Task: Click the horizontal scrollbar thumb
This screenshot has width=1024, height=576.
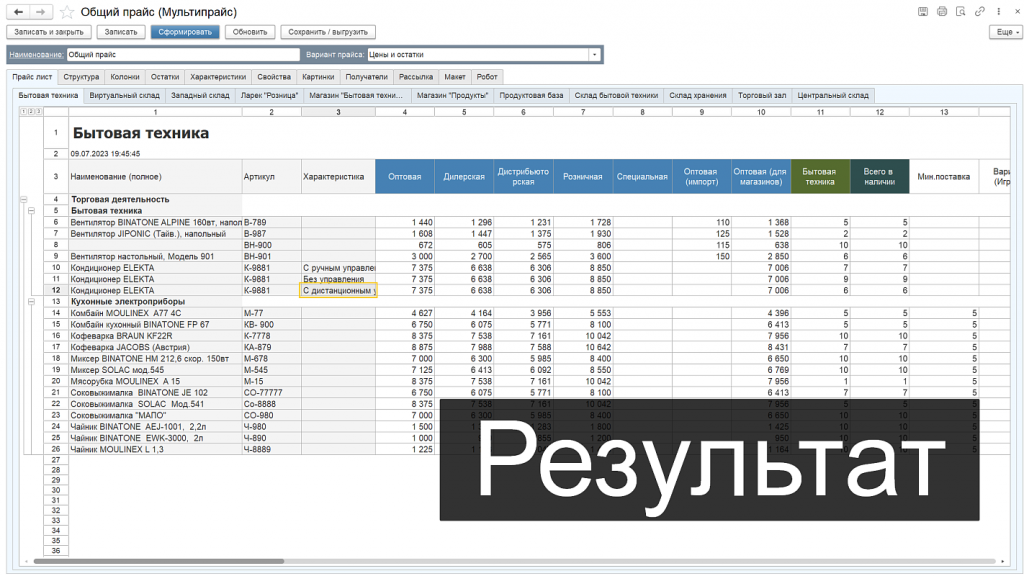Action: pos(159,561)
